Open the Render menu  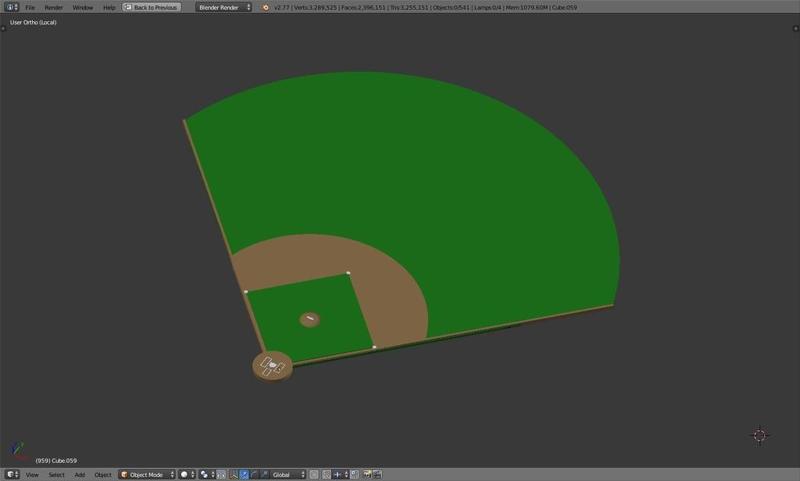(54, 8)
